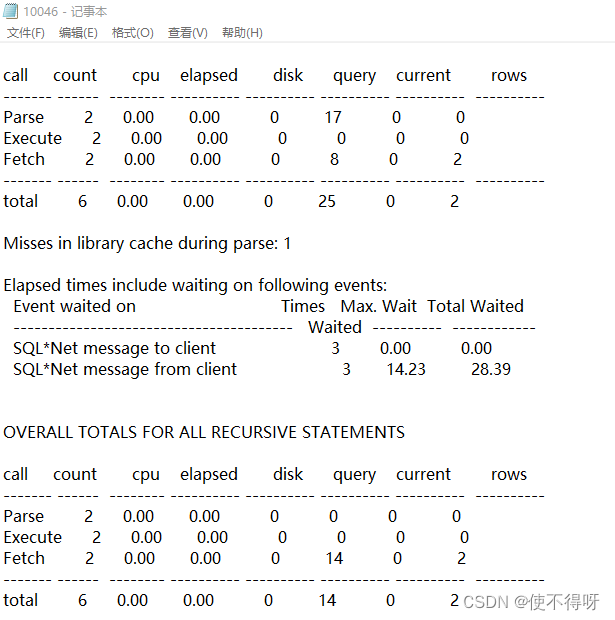The width and height of the screenshot is (615, 620).
Task: Click the 'elapsed' header of first table
Action: click(x=209, y=75)
